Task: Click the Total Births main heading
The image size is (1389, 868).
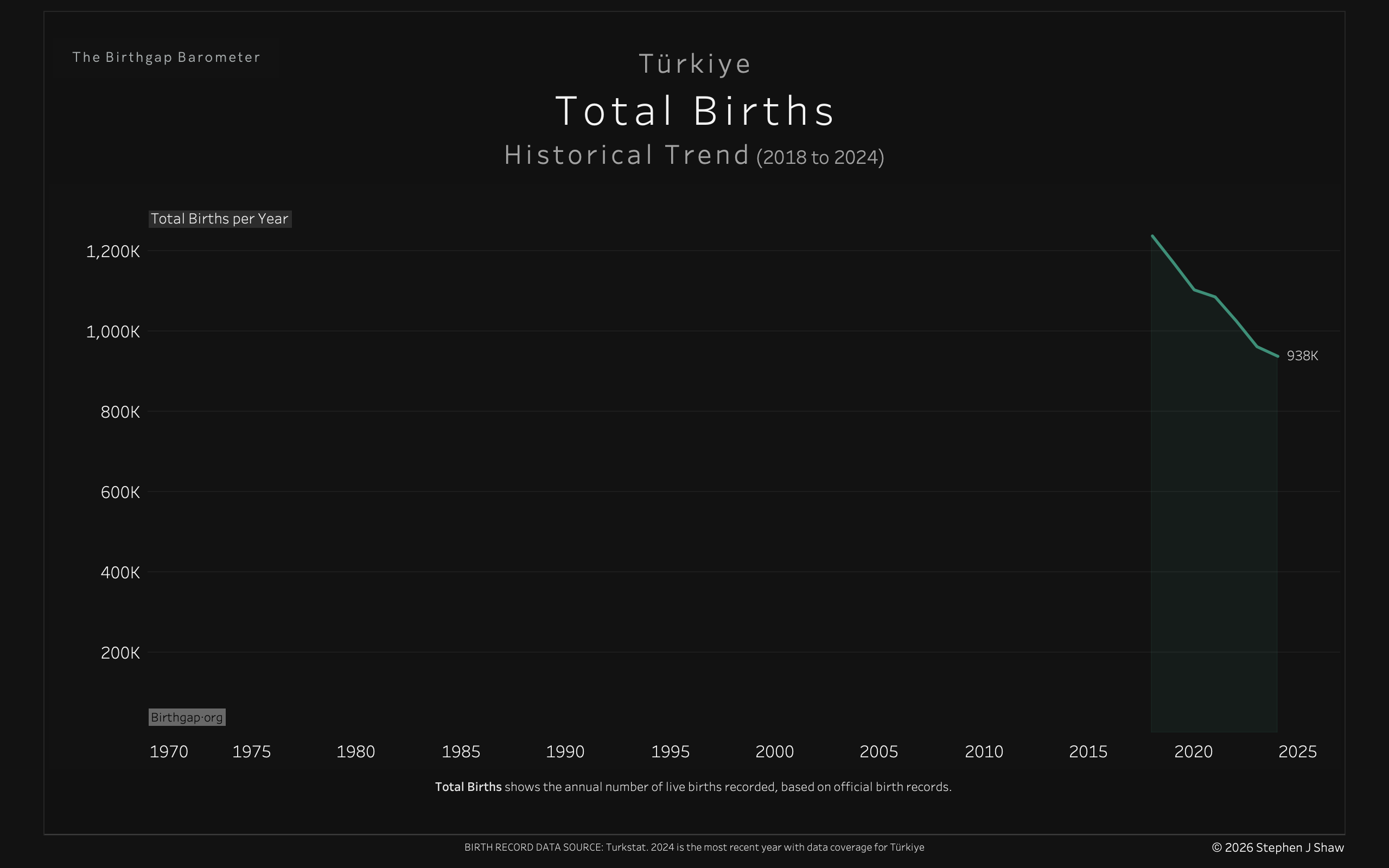Action: (694, 111)
